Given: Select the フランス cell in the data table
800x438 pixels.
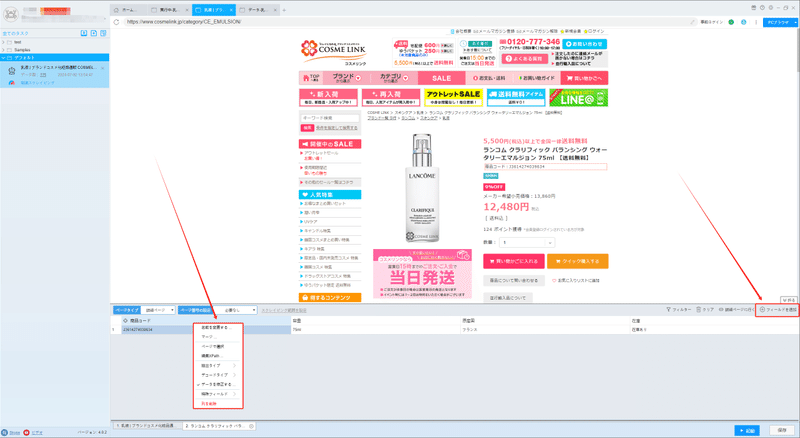Looking at the screenshot, I should click(545, 330).
